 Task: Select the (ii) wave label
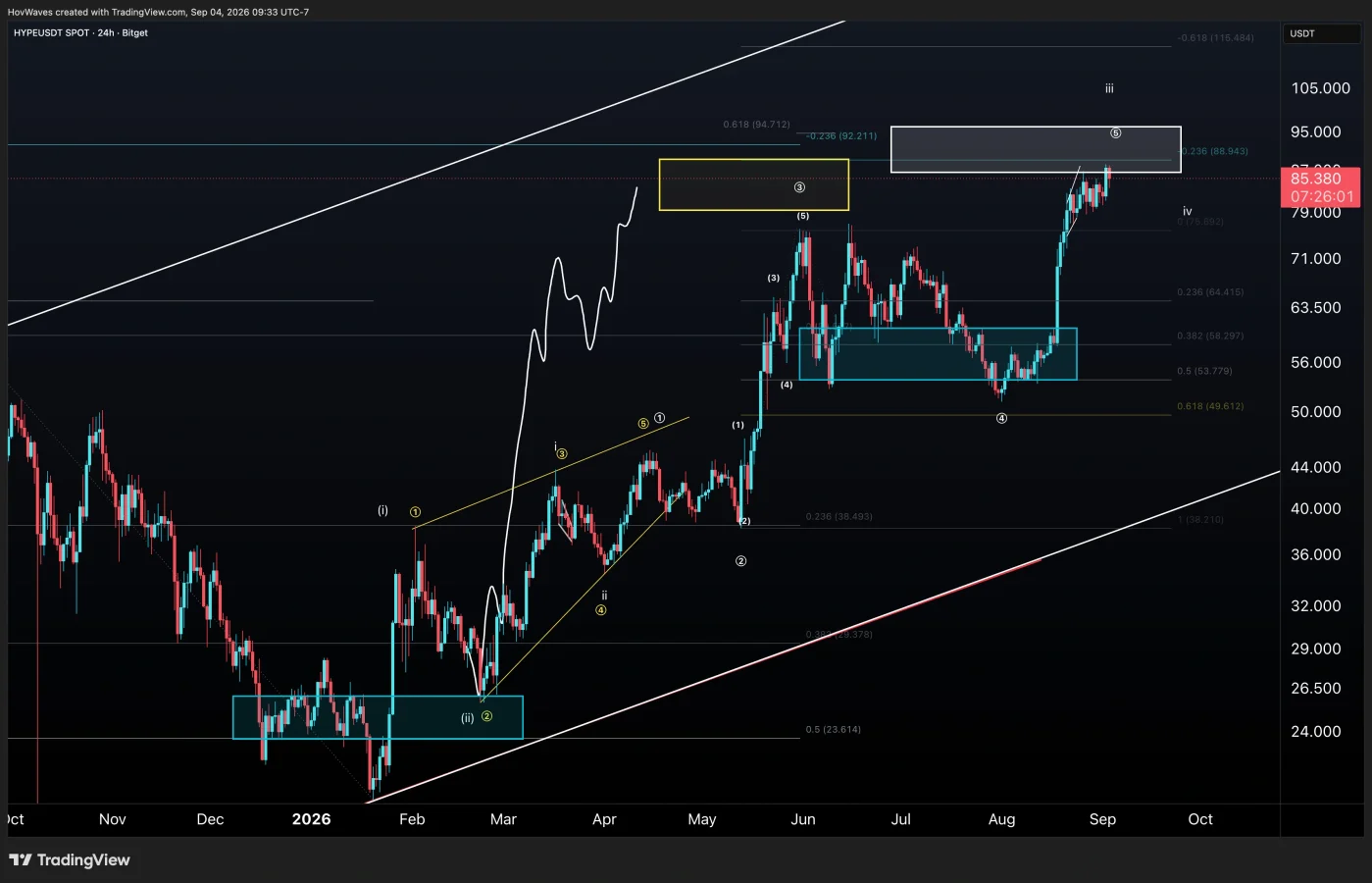pos(468,718)
